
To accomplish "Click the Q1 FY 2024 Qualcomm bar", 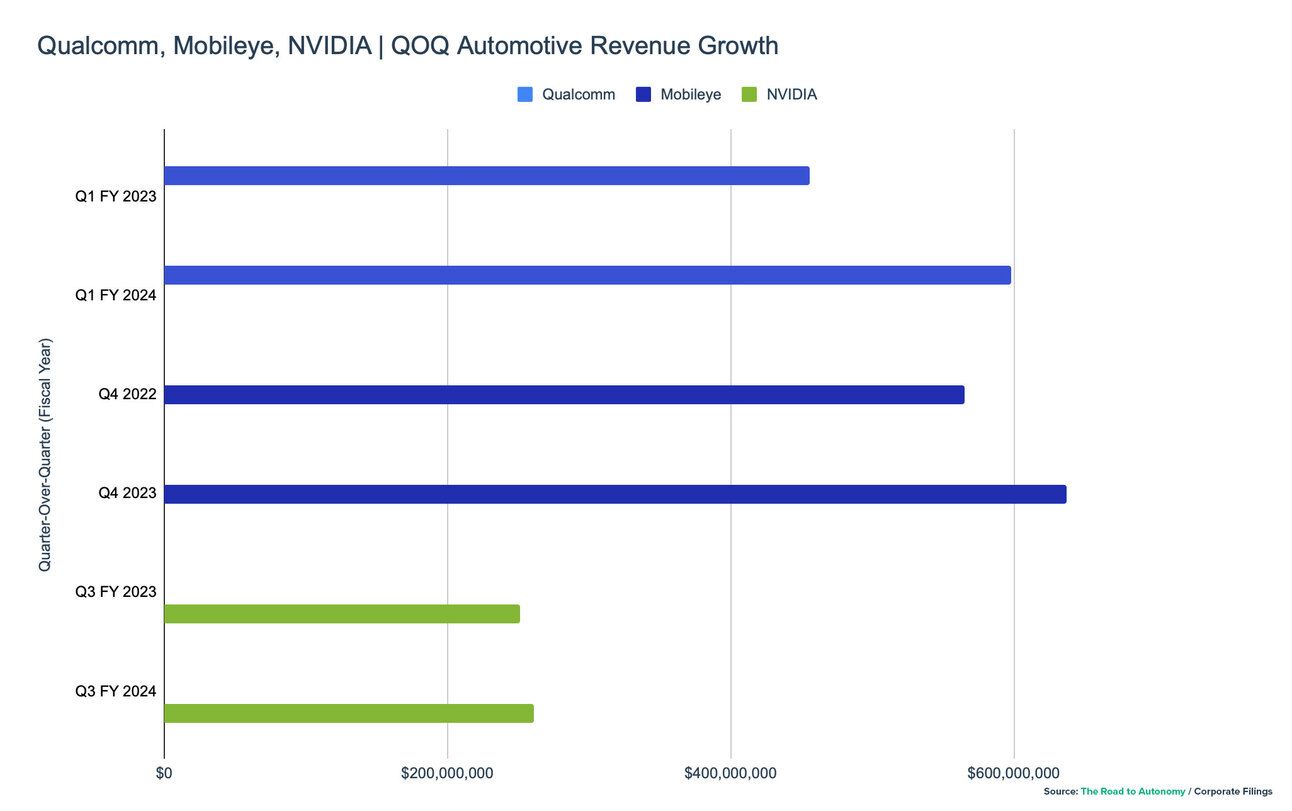I will (587, 275).
